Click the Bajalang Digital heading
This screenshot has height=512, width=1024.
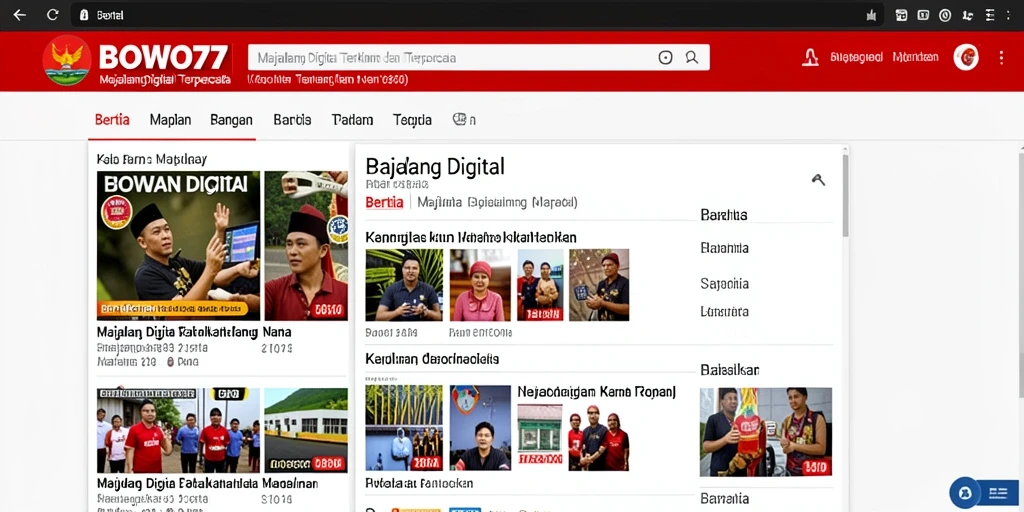click(435, 167)
